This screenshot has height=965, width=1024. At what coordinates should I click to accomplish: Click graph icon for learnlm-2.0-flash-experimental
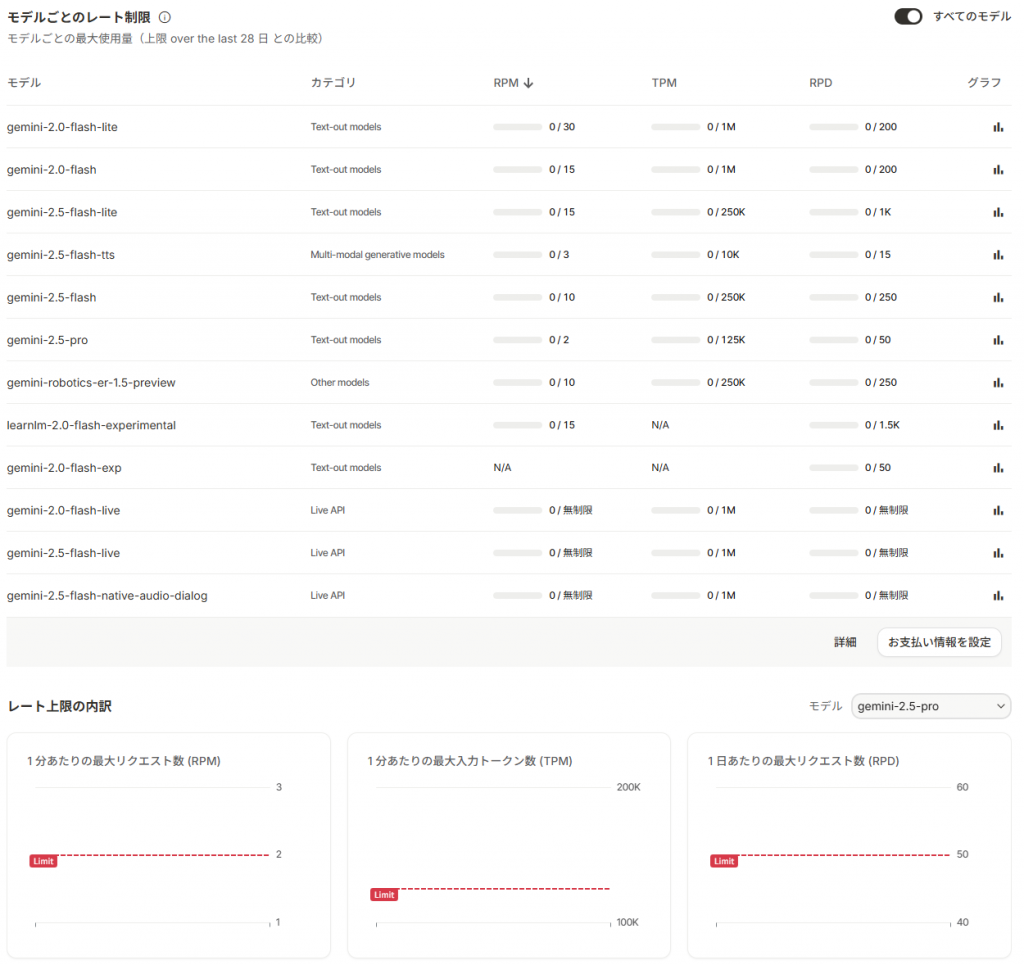coord(997,425)
